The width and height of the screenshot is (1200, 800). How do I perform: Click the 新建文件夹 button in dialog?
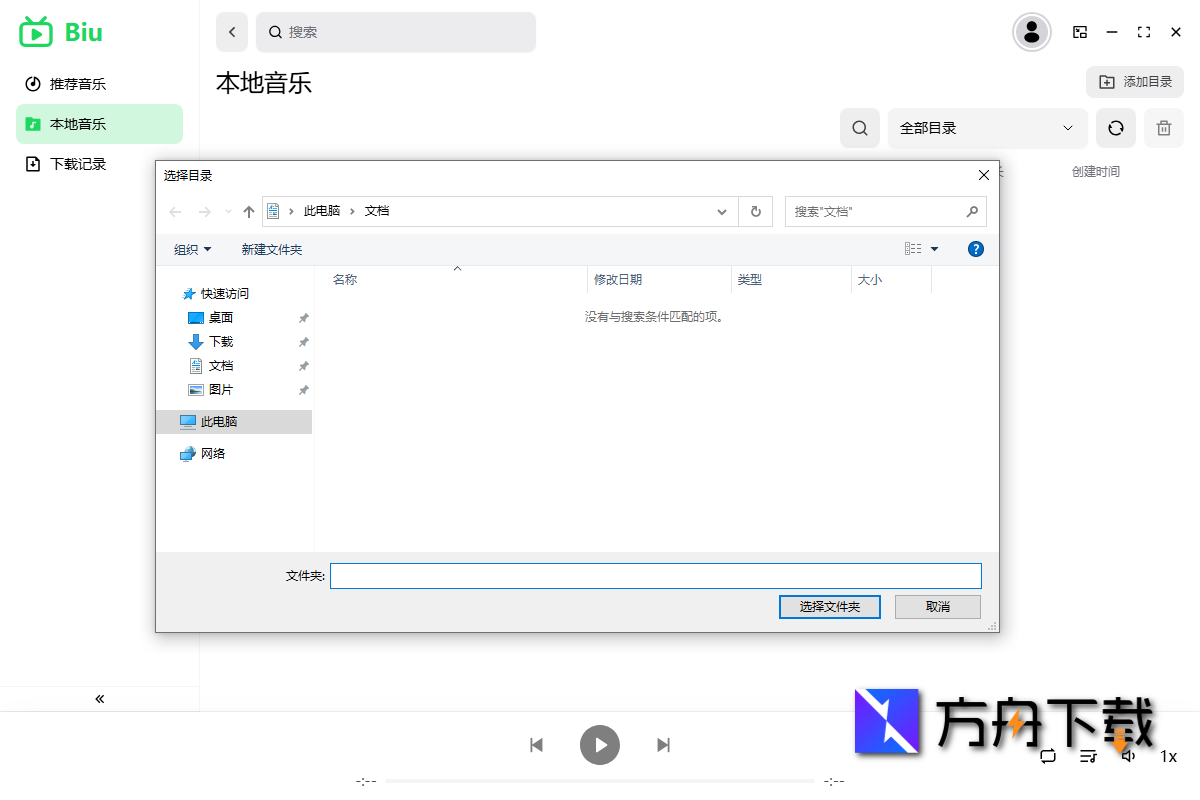[x=271, y=249]
